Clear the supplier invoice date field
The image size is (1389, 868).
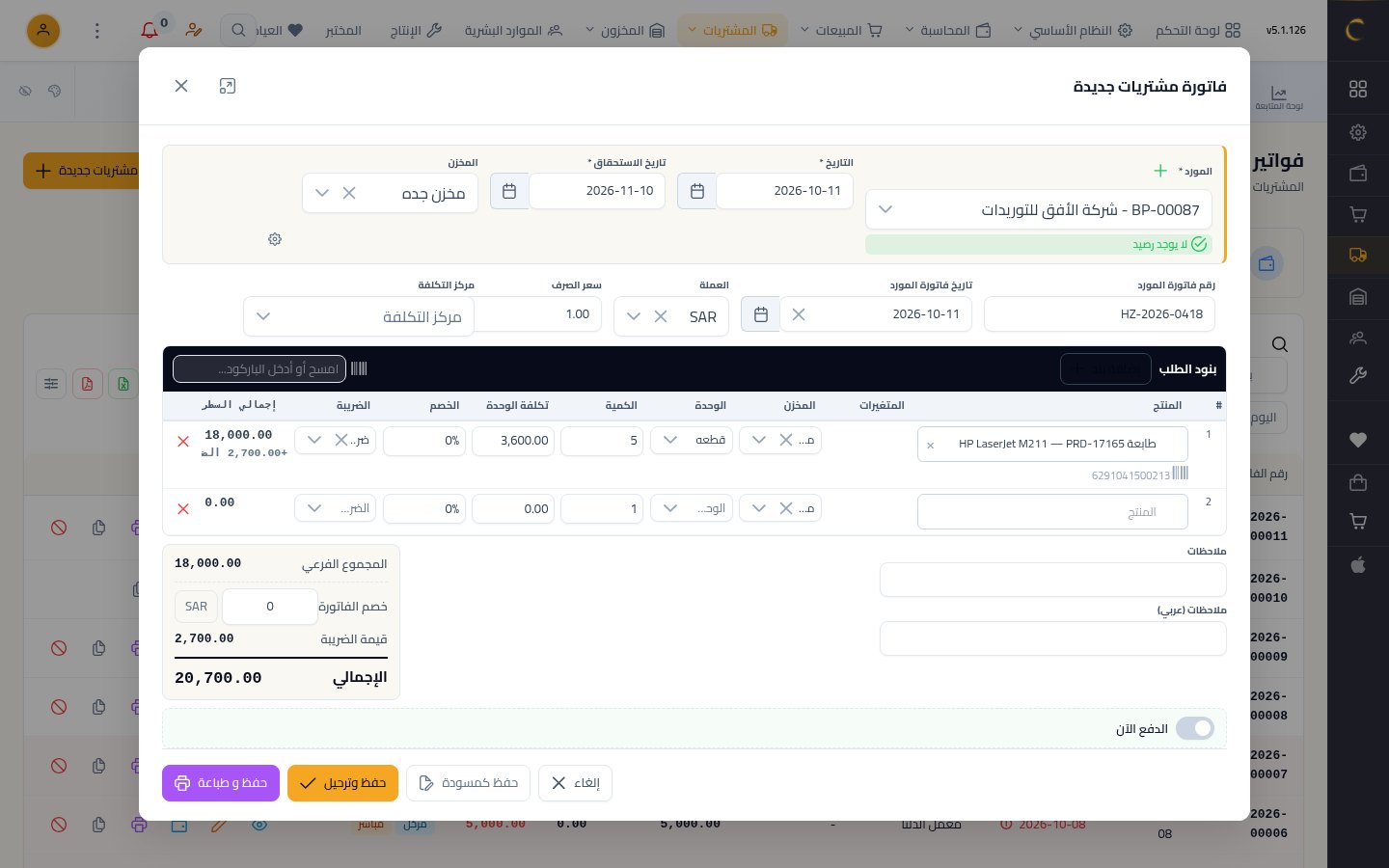click(x=799, y=314)
